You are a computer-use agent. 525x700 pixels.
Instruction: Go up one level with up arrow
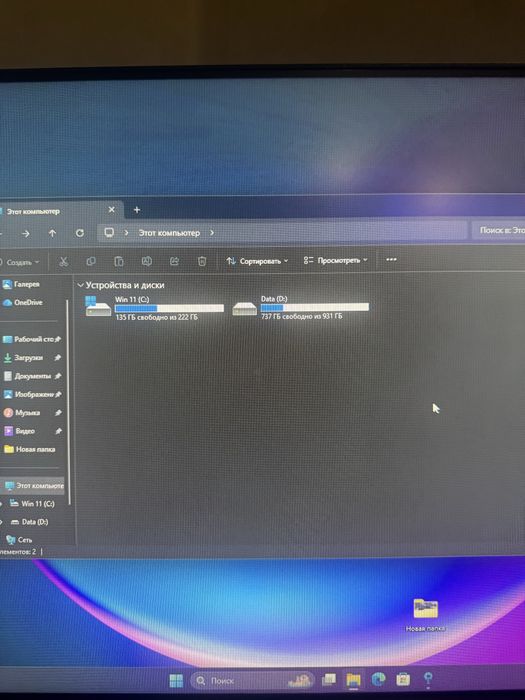pos(52,233)
